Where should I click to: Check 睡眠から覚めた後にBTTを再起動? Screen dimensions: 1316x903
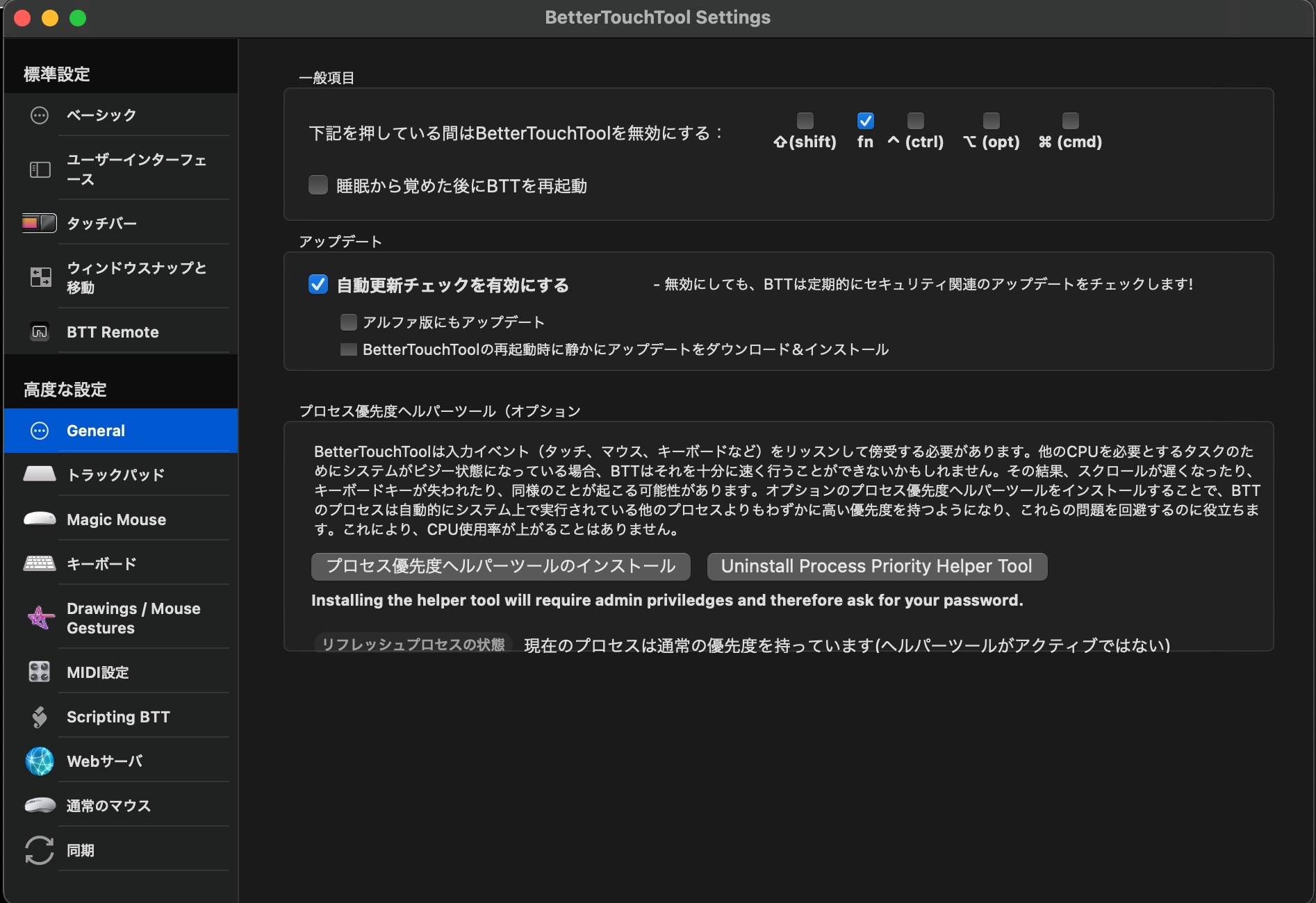click(318, 185)
